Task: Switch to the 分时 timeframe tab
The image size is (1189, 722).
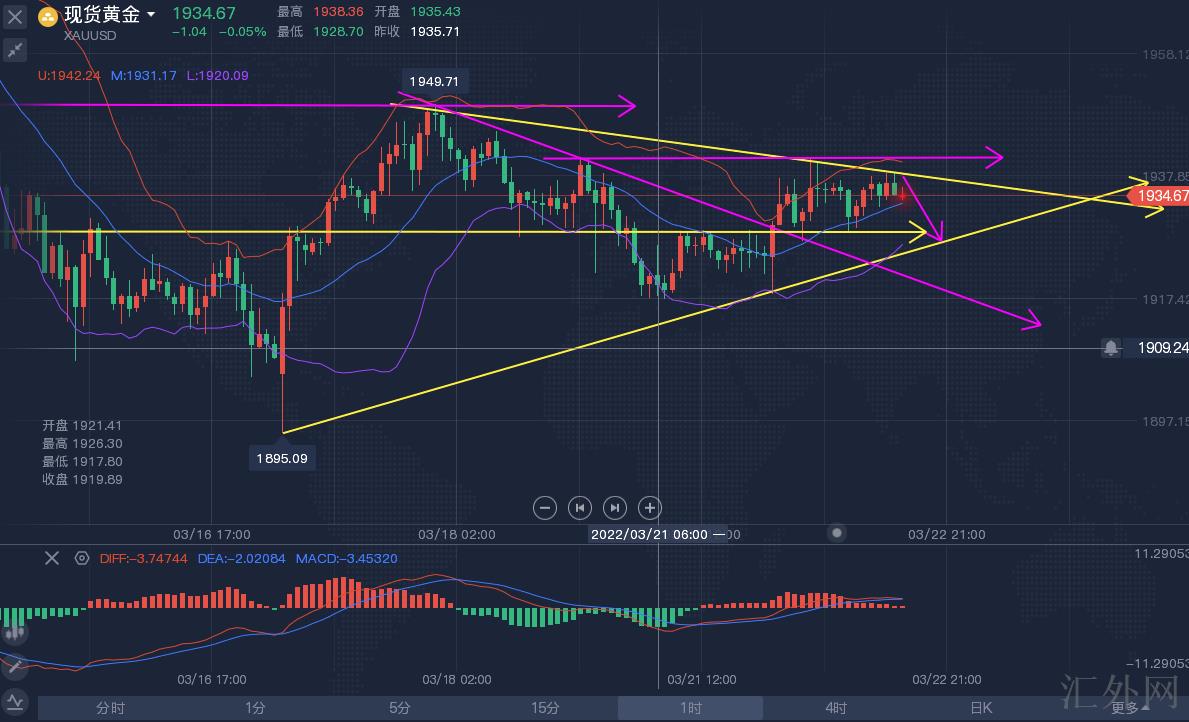Action: point(110,708)
